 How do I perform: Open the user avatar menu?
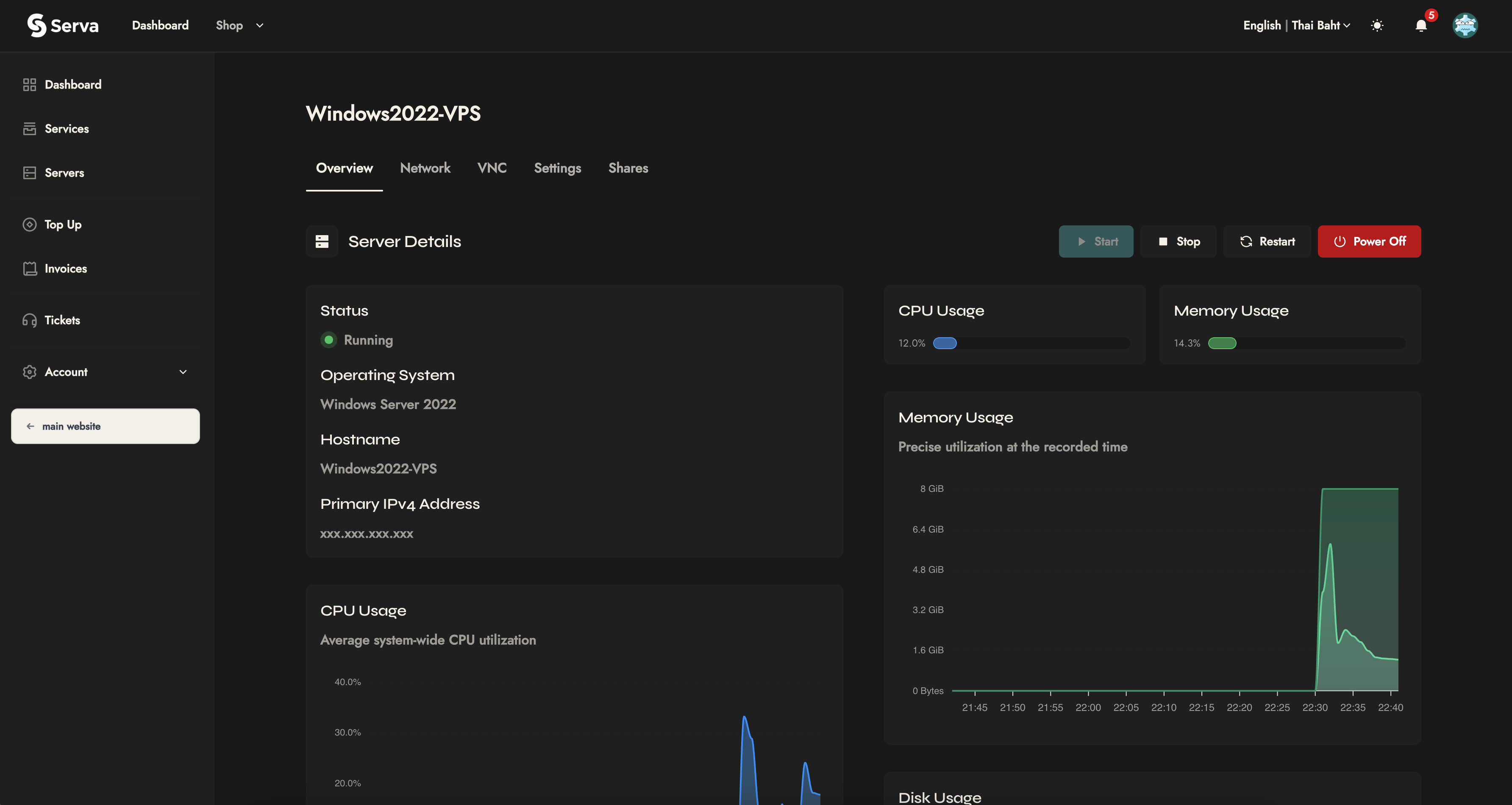tap(1465, 25)
